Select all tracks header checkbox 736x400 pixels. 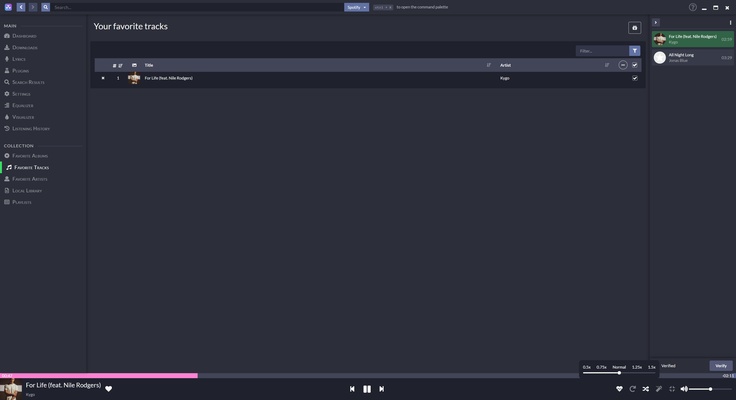pyautogui.click(x=635, y=65)
